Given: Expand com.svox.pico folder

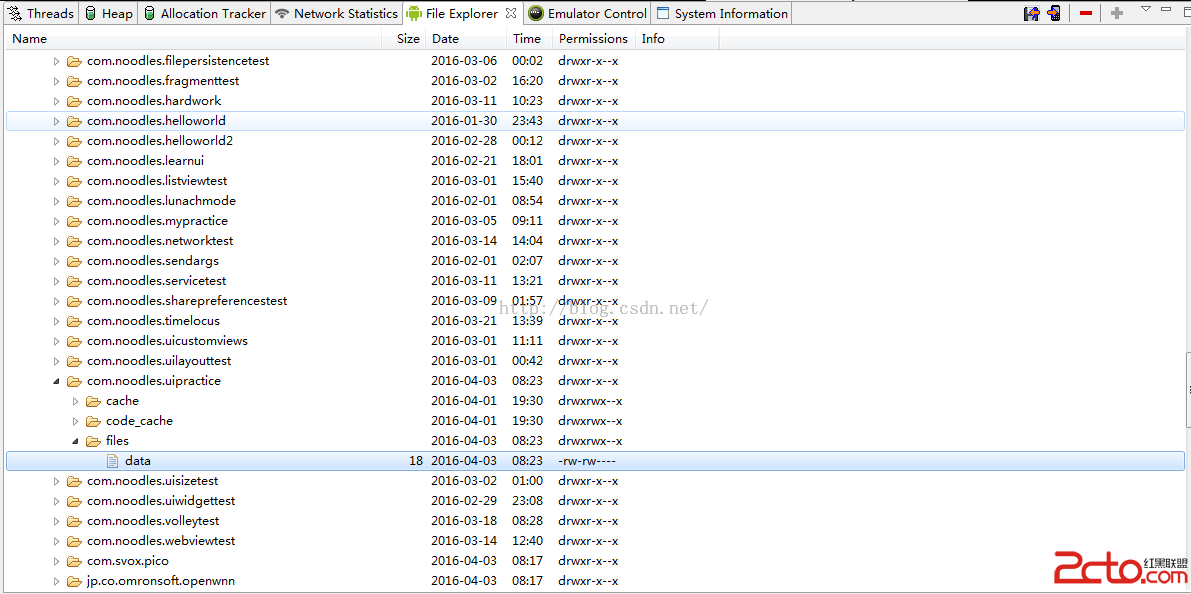Looking at the screenshot, I should click(x=56, y=561).
